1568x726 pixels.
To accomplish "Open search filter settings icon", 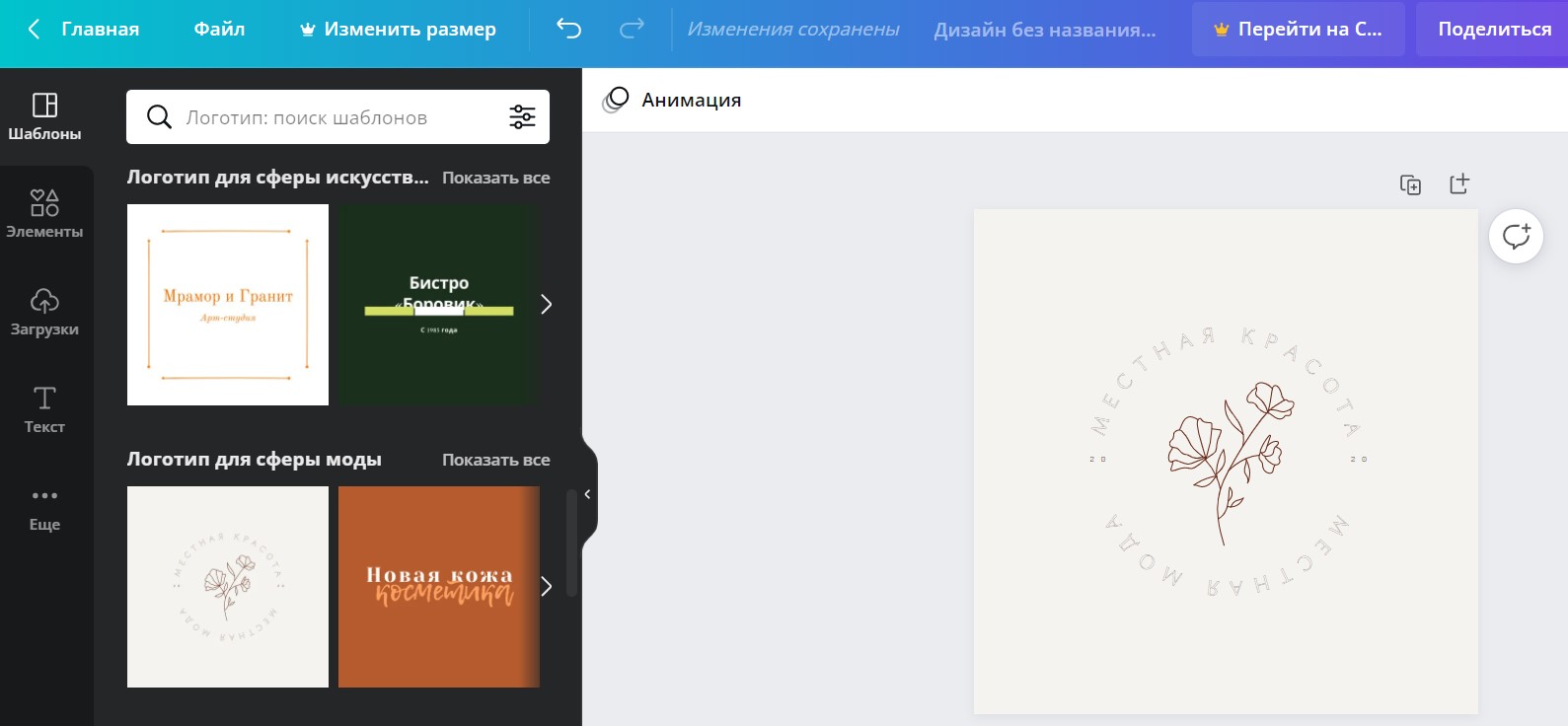I will click(522, 117).
